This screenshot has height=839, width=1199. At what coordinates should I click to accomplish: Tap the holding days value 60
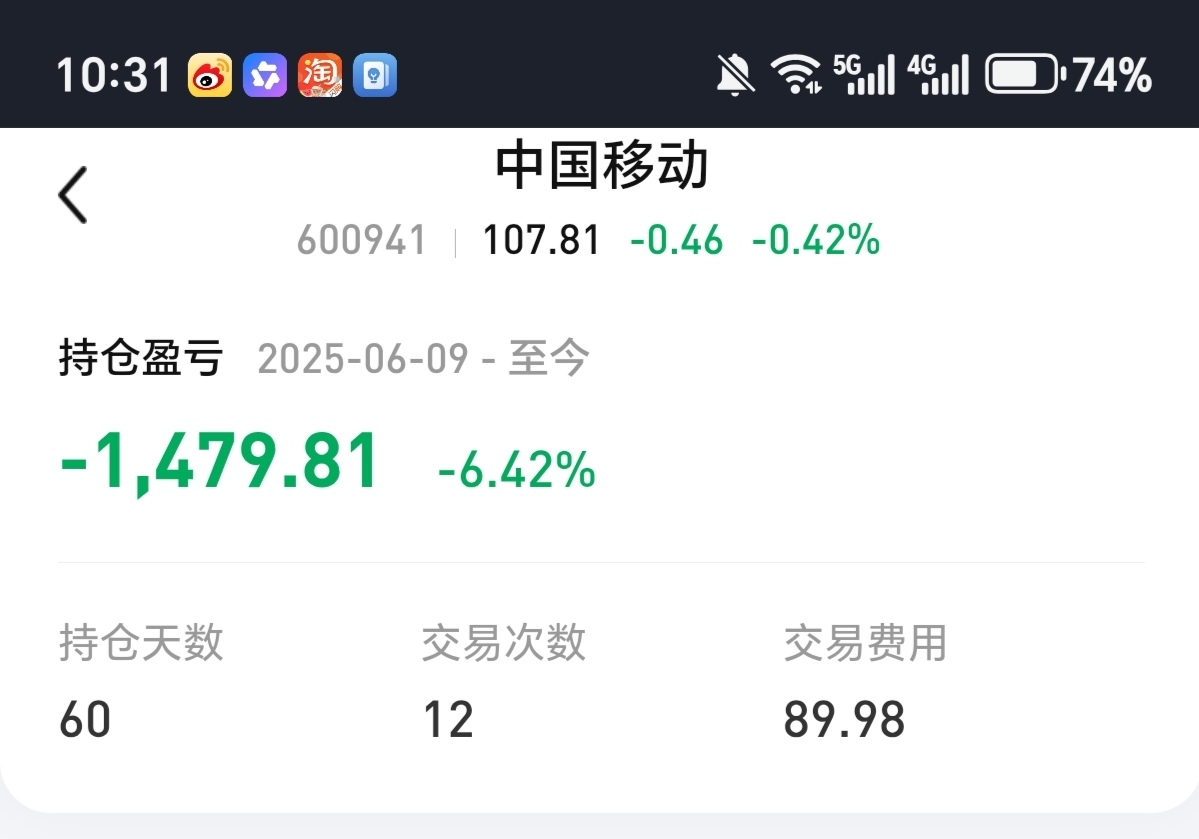click(x=85, y=720)
